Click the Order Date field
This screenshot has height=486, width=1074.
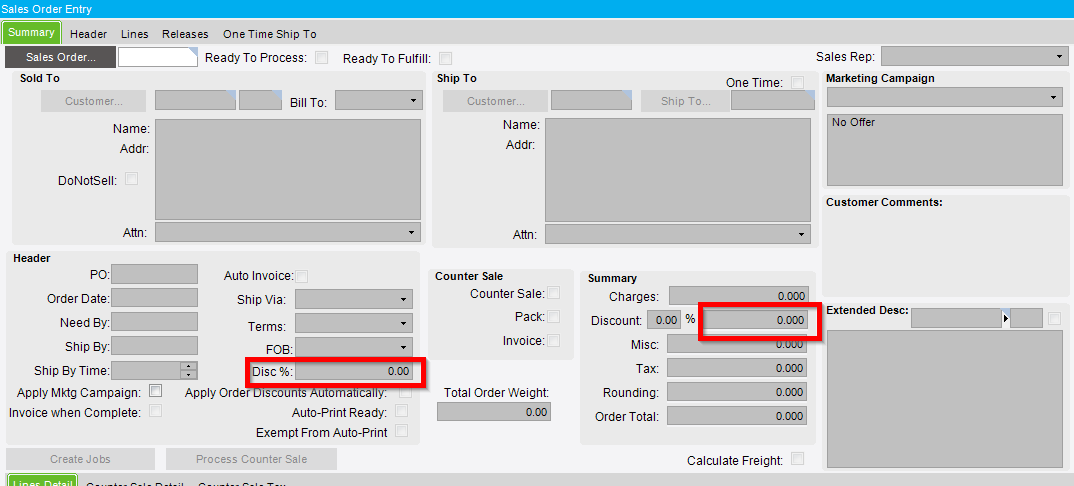tap(154, 298)
